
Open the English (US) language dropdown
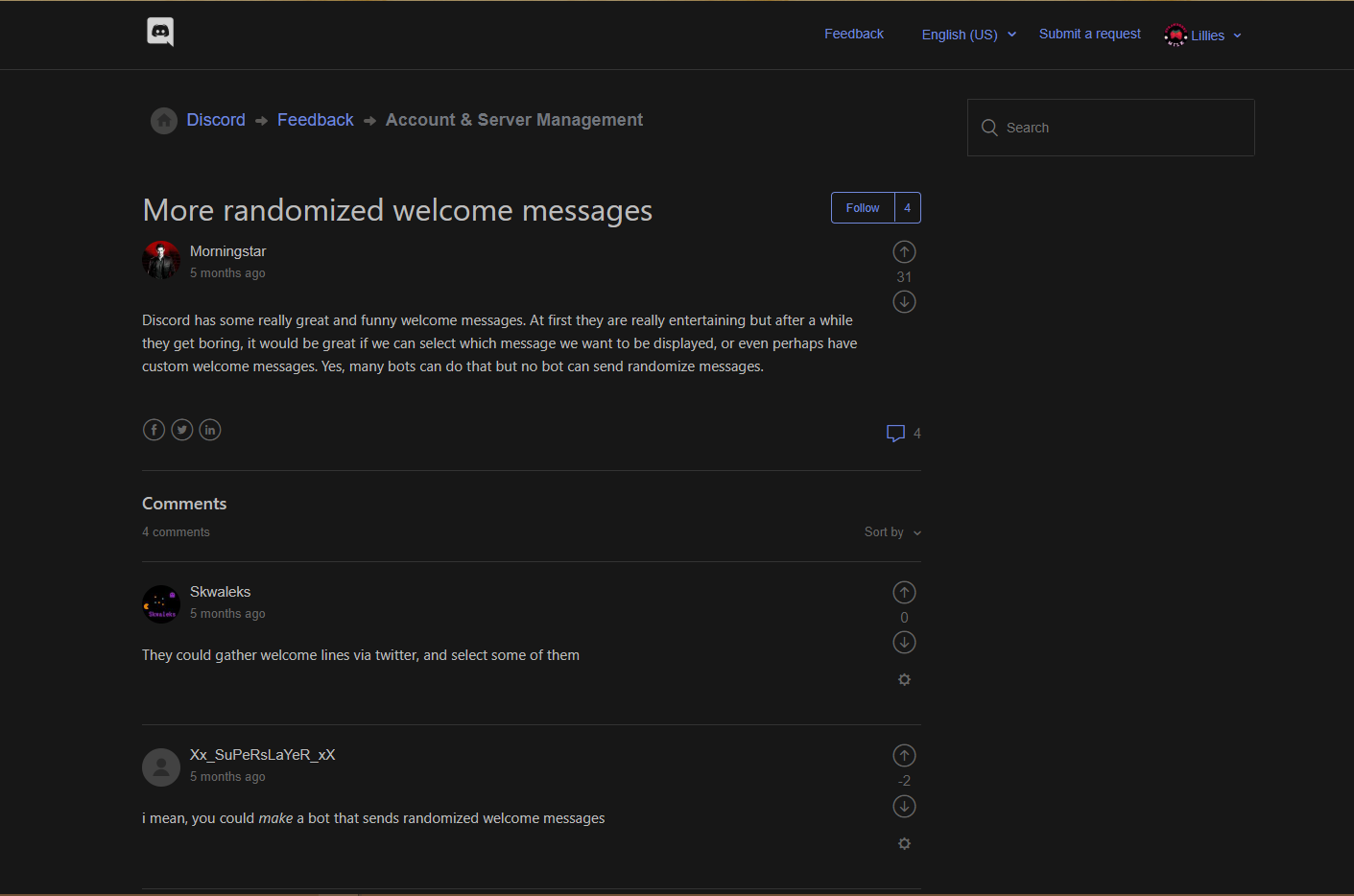(x=967, y=34)
